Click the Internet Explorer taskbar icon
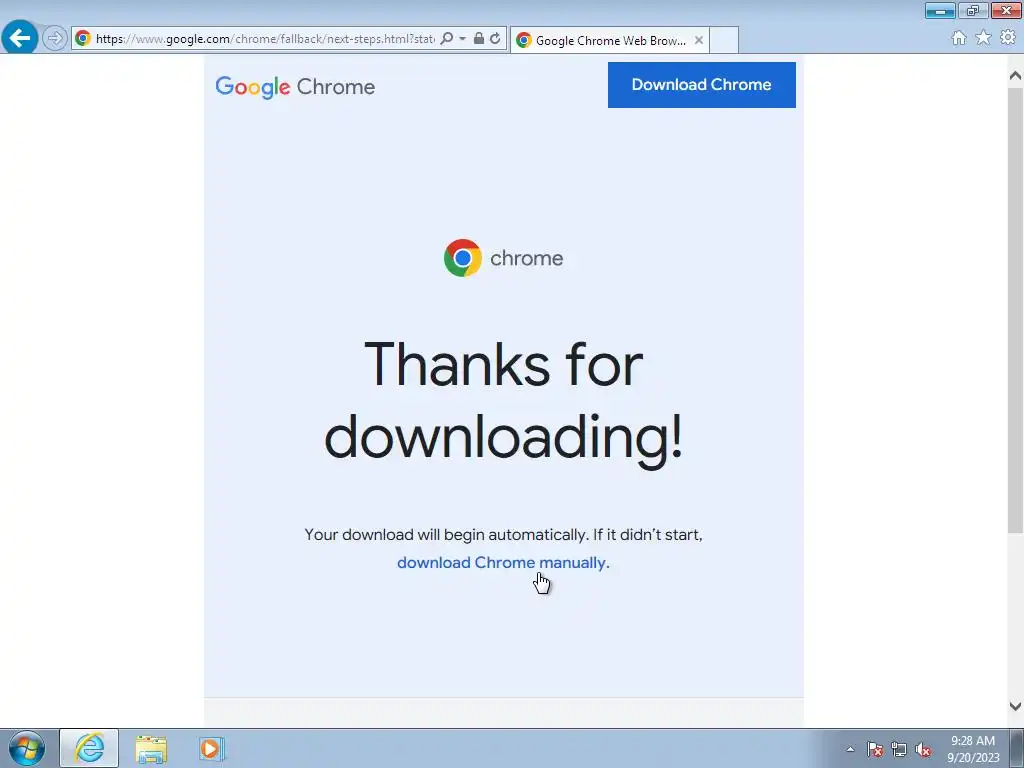The image size is (1024, 768). click(89, 748)
